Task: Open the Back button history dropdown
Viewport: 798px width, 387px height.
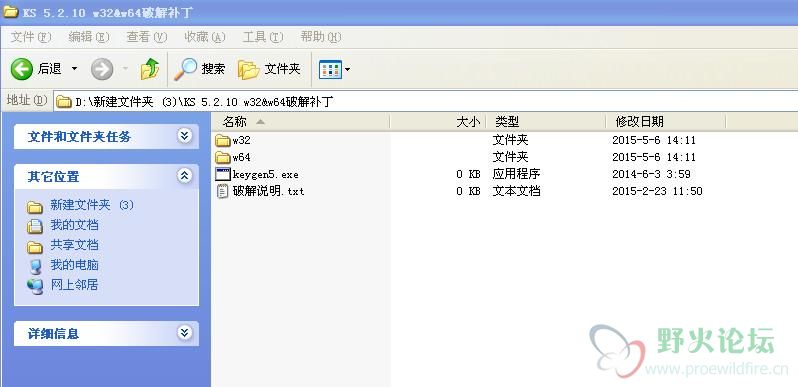Action: [74, 69]
